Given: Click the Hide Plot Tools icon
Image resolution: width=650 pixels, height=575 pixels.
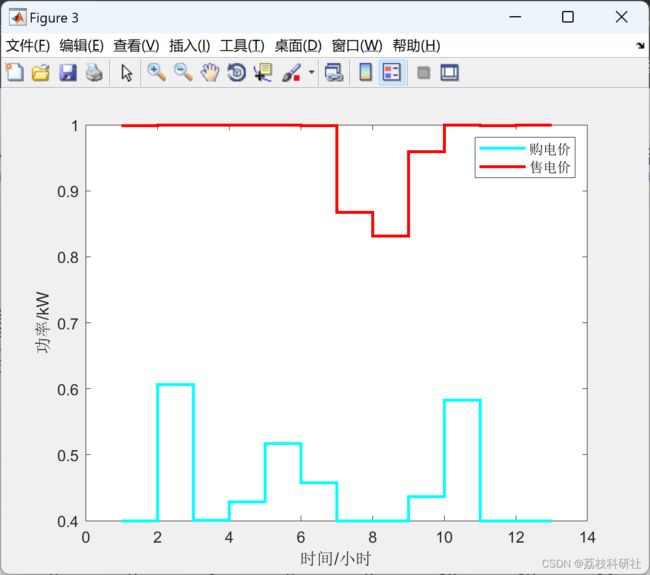Looking at the screenshot, I should coord(423,73).
